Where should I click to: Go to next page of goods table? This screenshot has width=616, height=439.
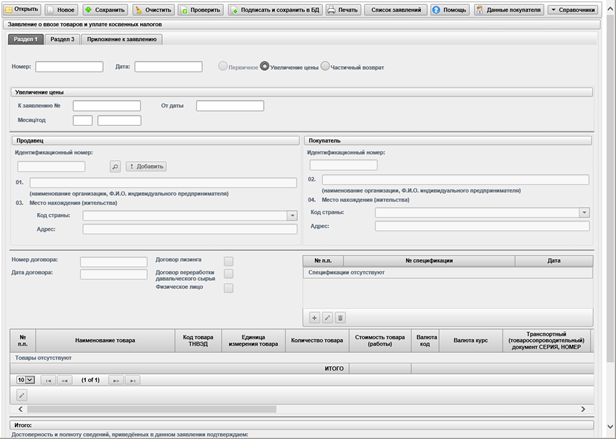click(x=115, y=380)
